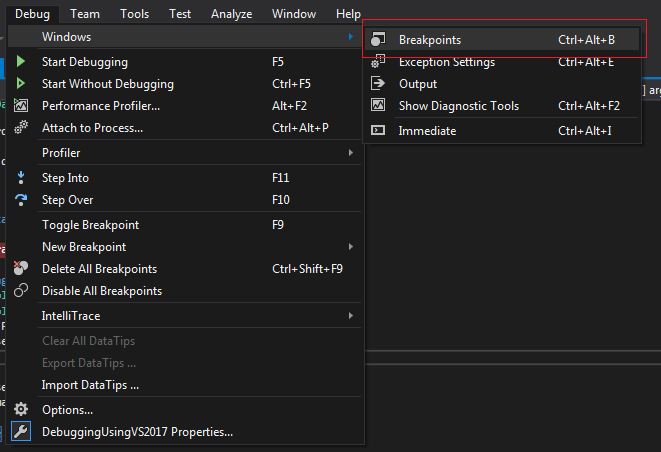Expand the New Breakpoint submenu arrow

coord(350,247)
